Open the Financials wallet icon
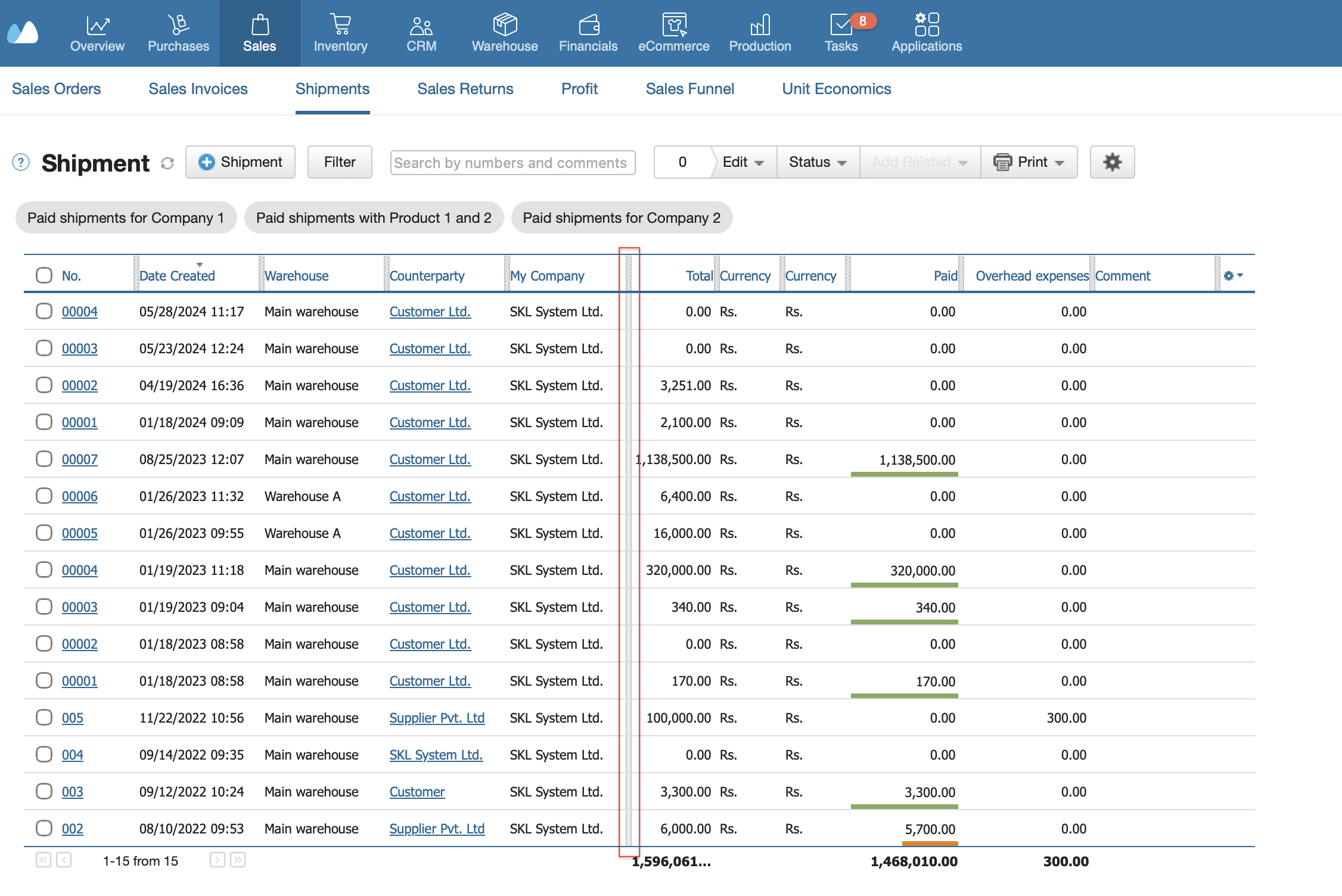 589,25
